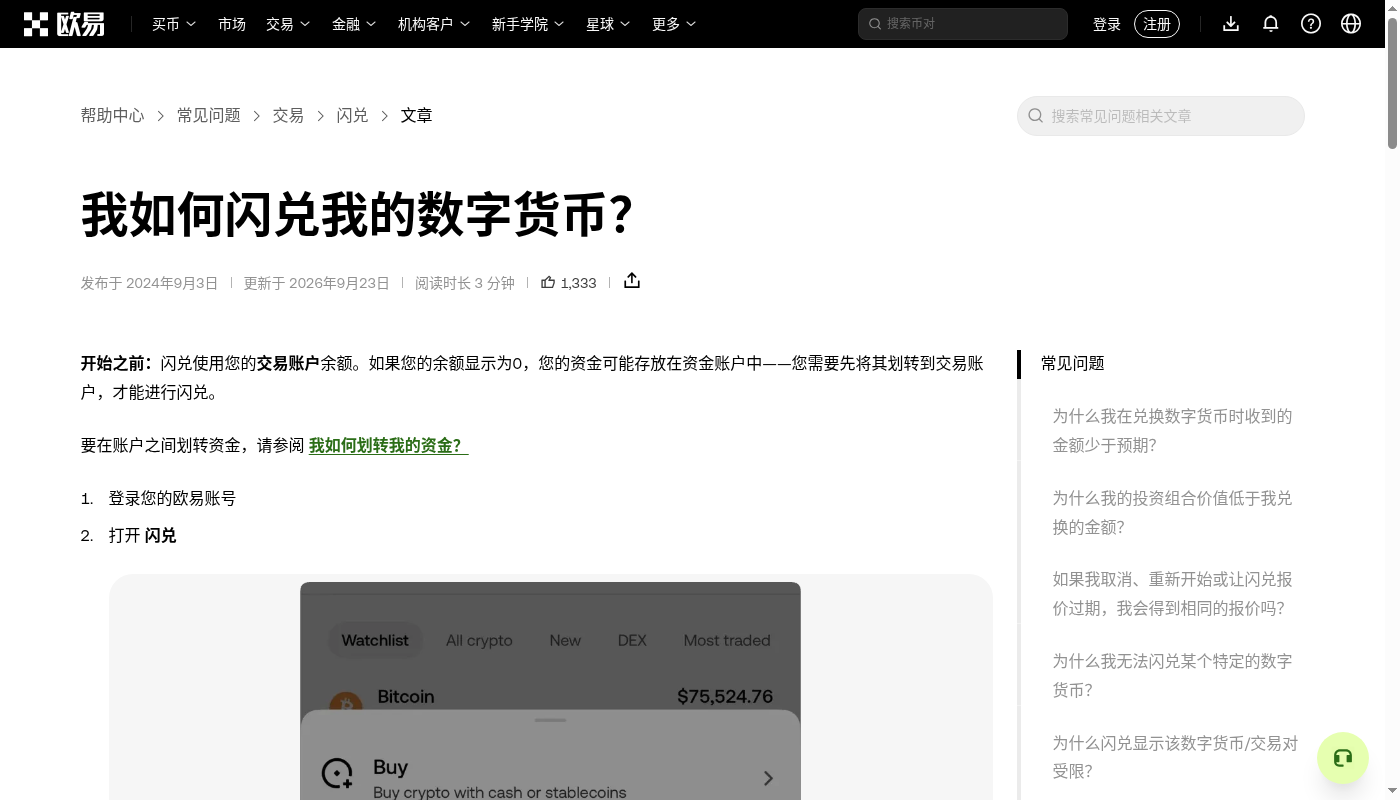Image resolution: width=1400 pixels, height=800 pixels.
Task: Click the 欧易 OKX logo
Action: pos(64,24)
